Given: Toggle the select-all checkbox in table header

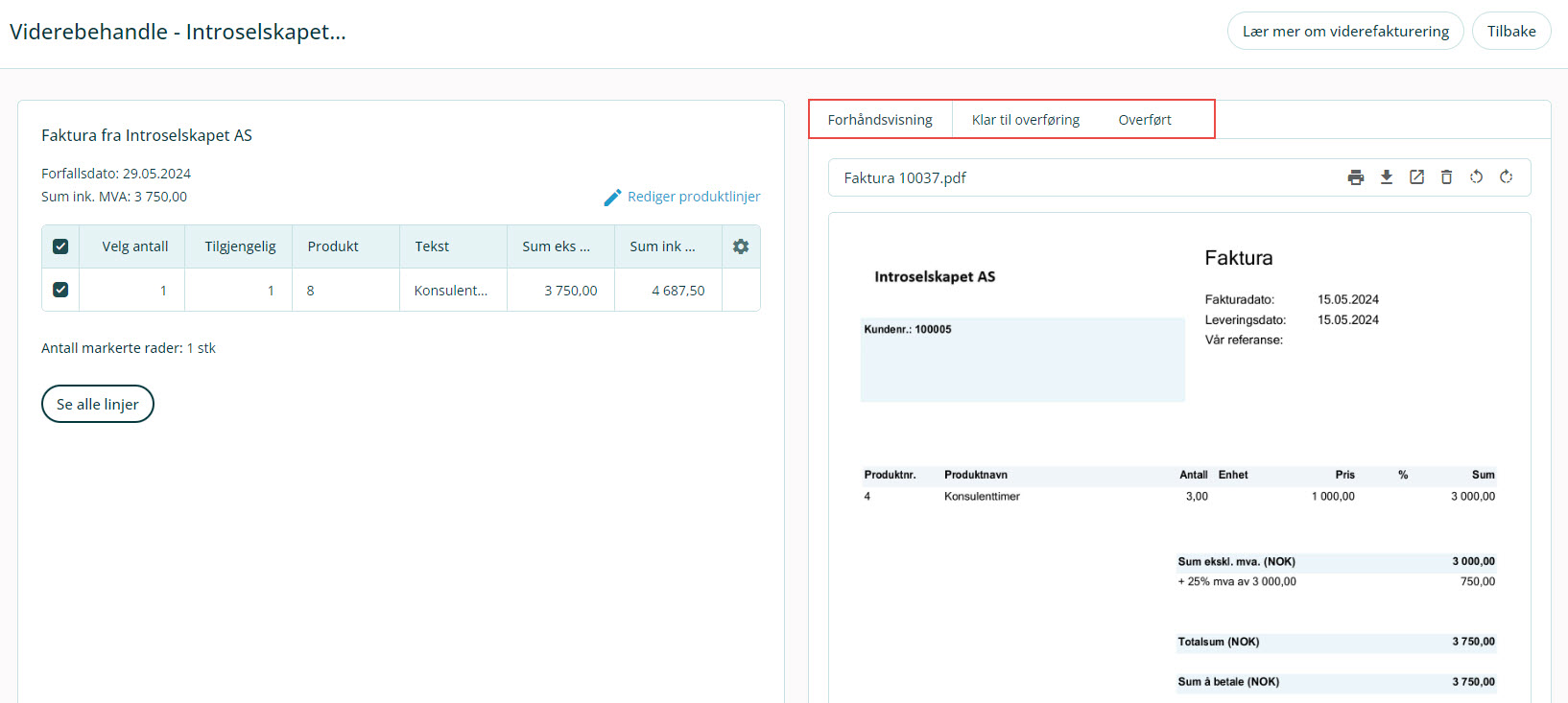Looking at the screenshot, I should coord(60,246).
